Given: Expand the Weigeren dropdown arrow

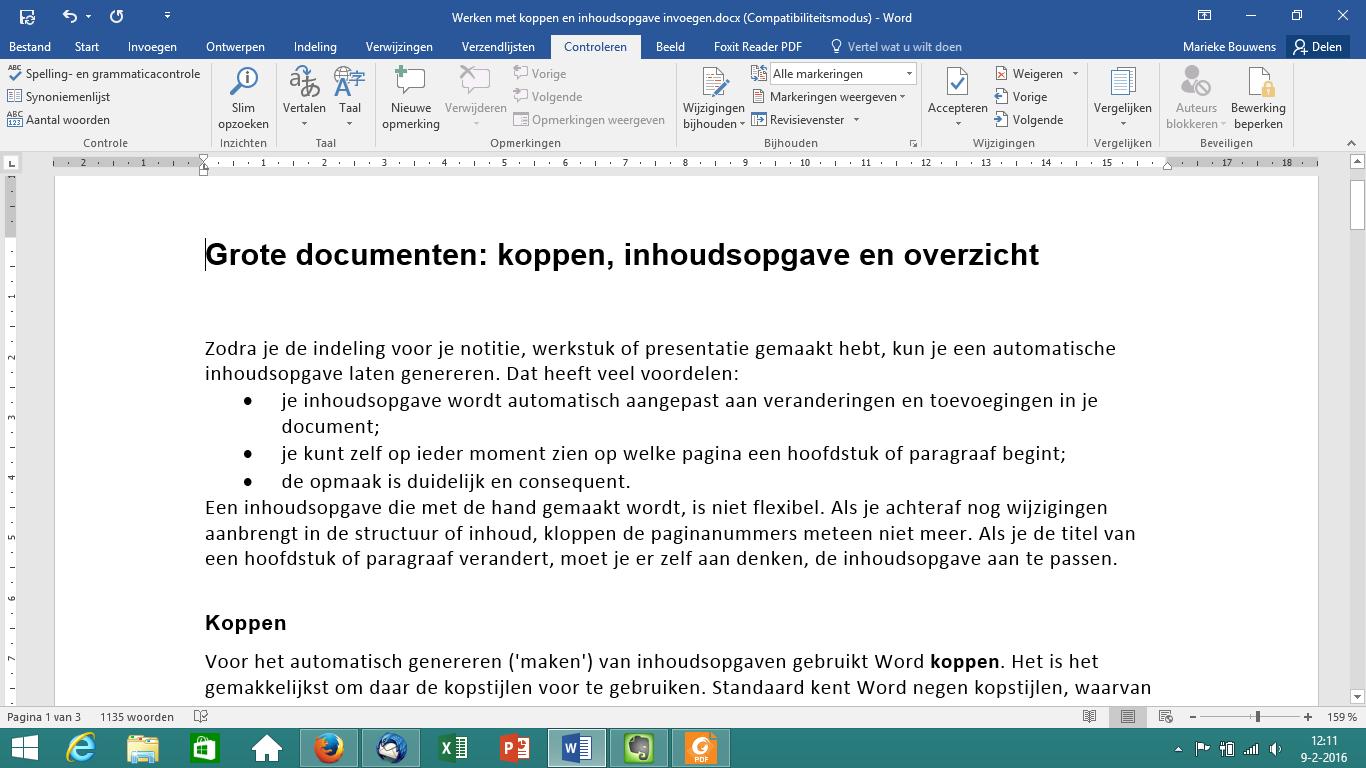Looking at the screenshot, I should pos(1075,74).
